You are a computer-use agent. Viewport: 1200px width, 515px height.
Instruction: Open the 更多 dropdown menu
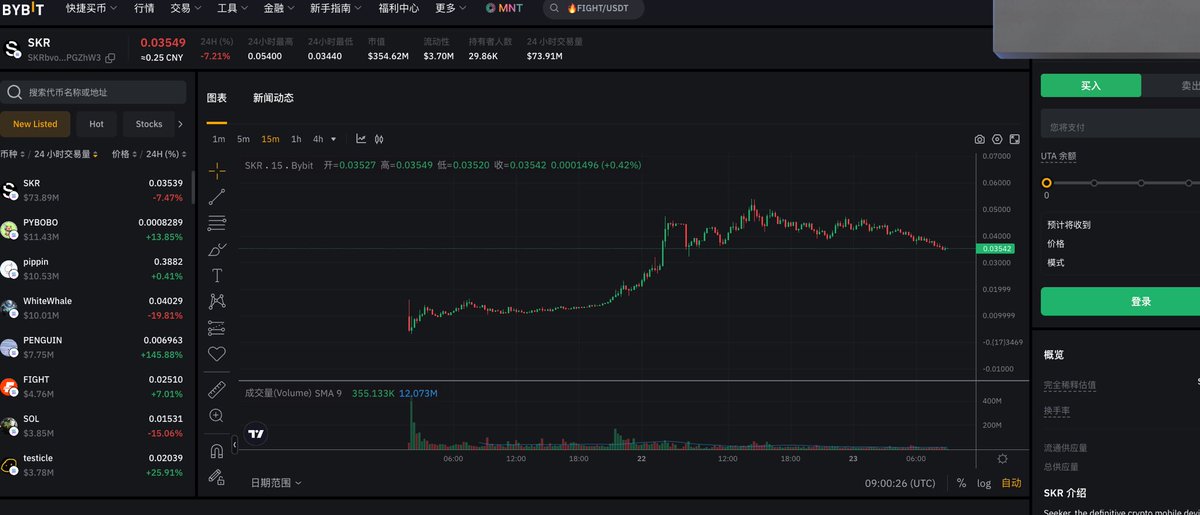(x=451, y=8)
